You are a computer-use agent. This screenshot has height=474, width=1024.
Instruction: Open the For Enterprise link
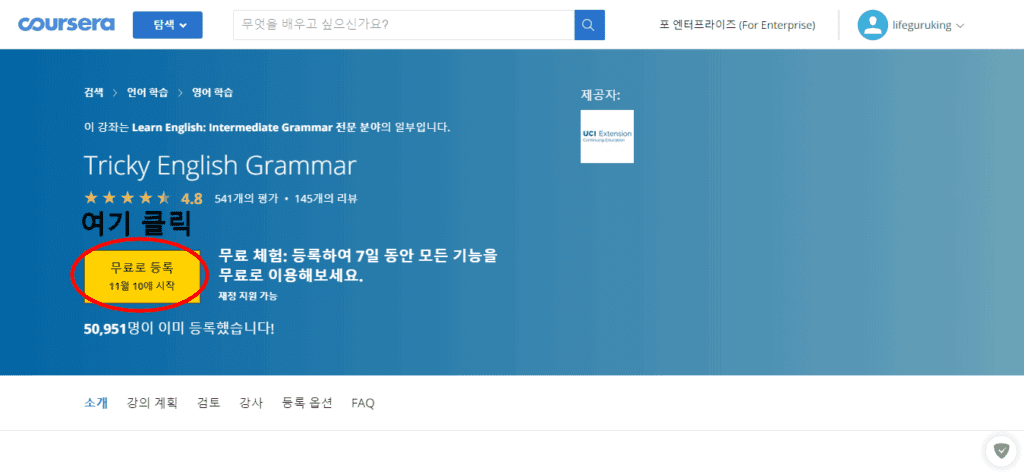coord(737,25)
